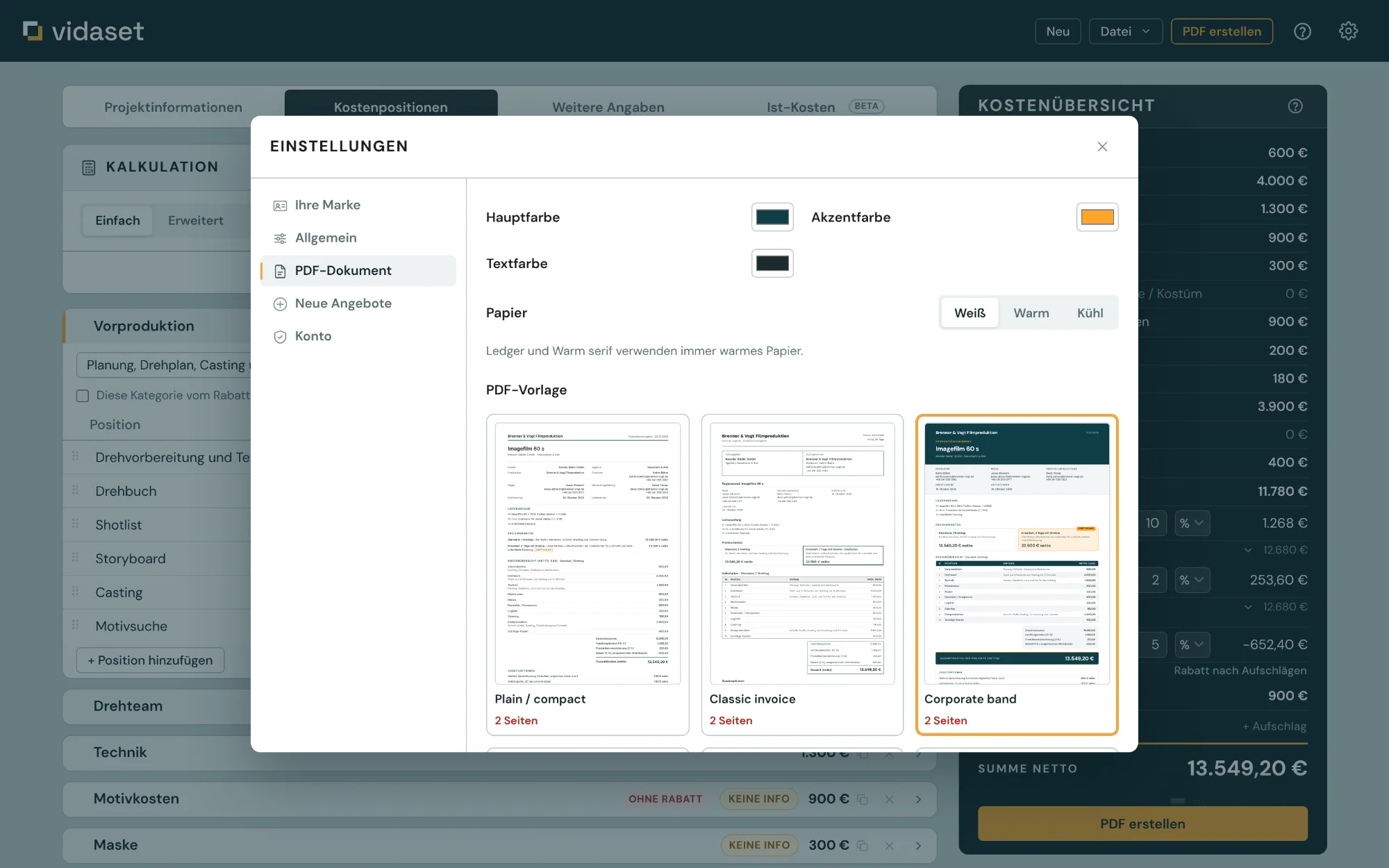Close the Einstellungen dialog
The height and width of the screenshot is (868, 1389).
[1102, 147]
